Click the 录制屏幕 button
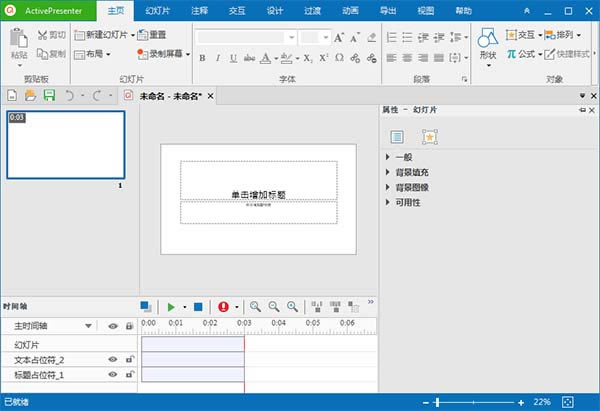This screenshot has height=411, width=600. coord(162,54)
